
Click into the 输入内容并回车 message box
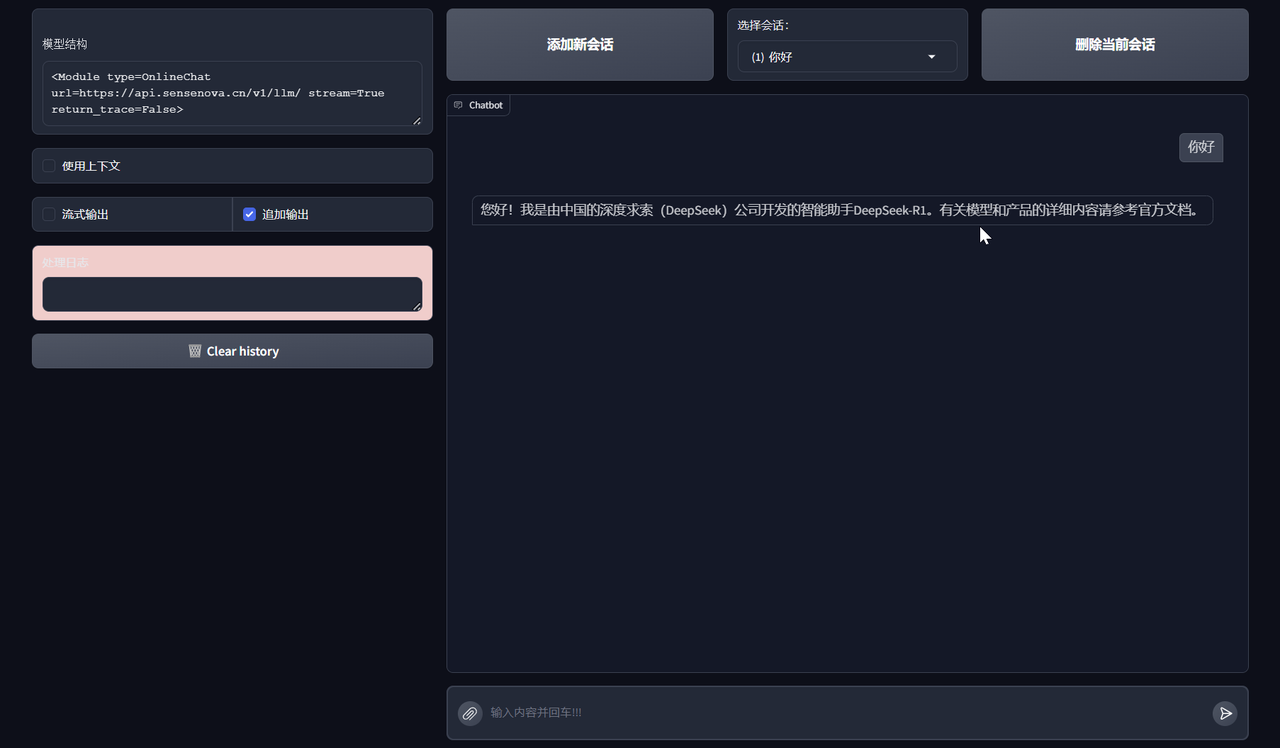847,713
